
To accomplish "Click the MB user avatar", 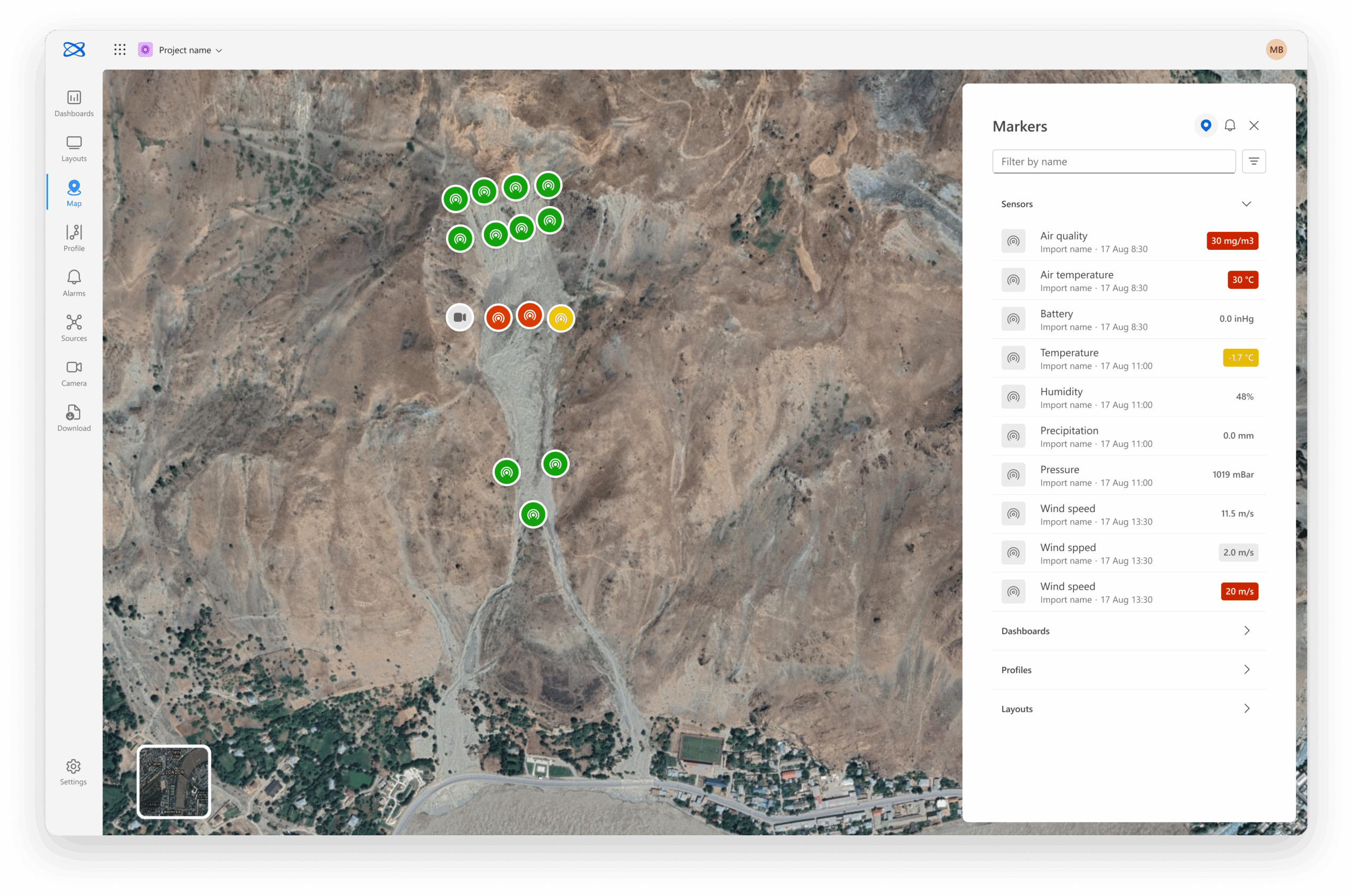I will pos(1276,50).
